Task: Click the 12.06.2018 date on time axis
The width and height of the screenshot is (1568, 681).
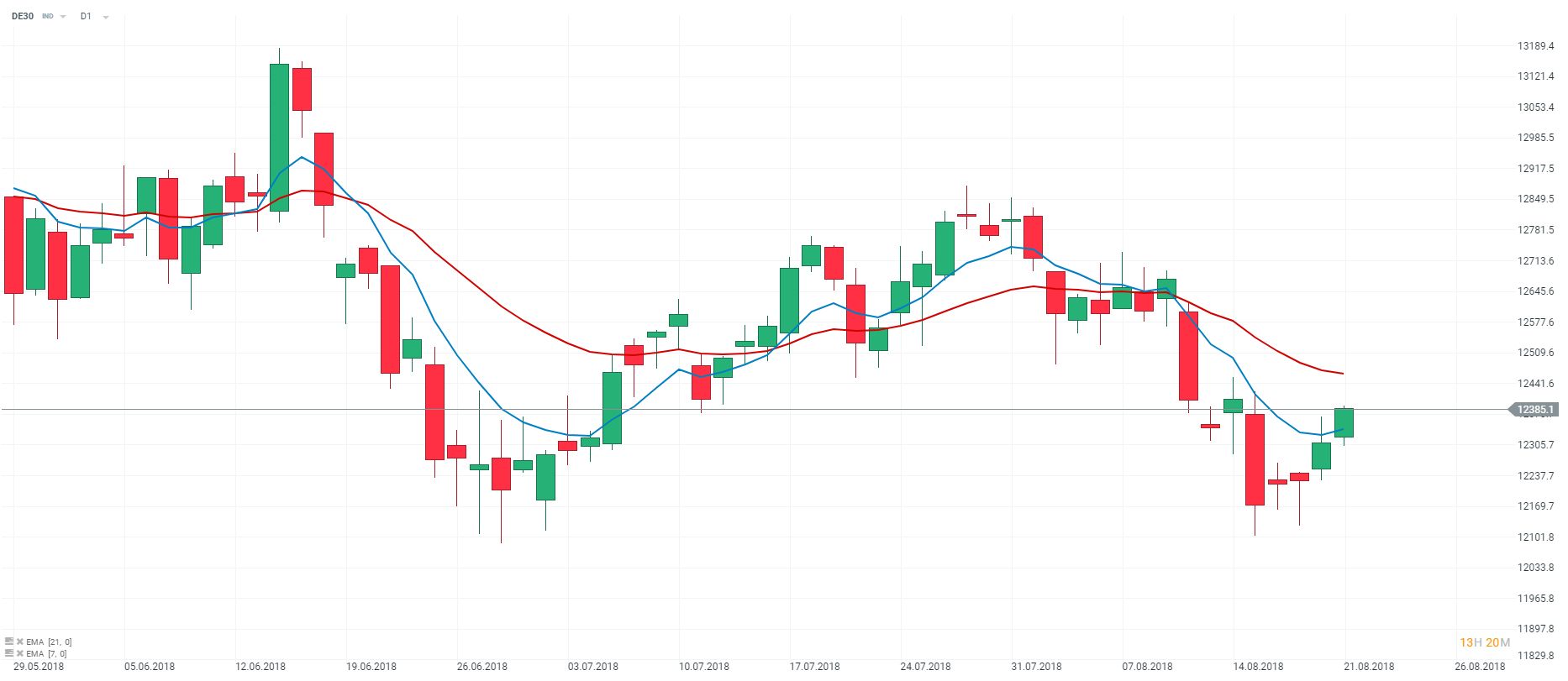Action: point(260,667)
